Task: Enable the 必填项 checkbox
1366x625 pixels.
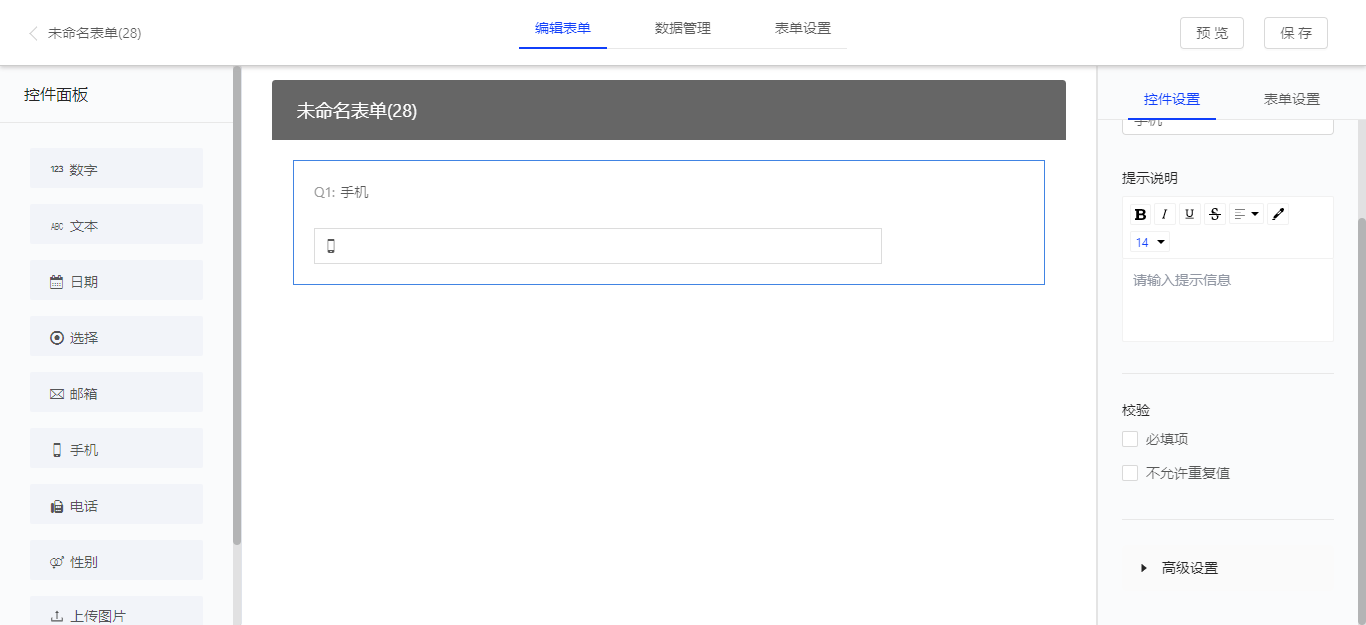Action: point(1130,439)
